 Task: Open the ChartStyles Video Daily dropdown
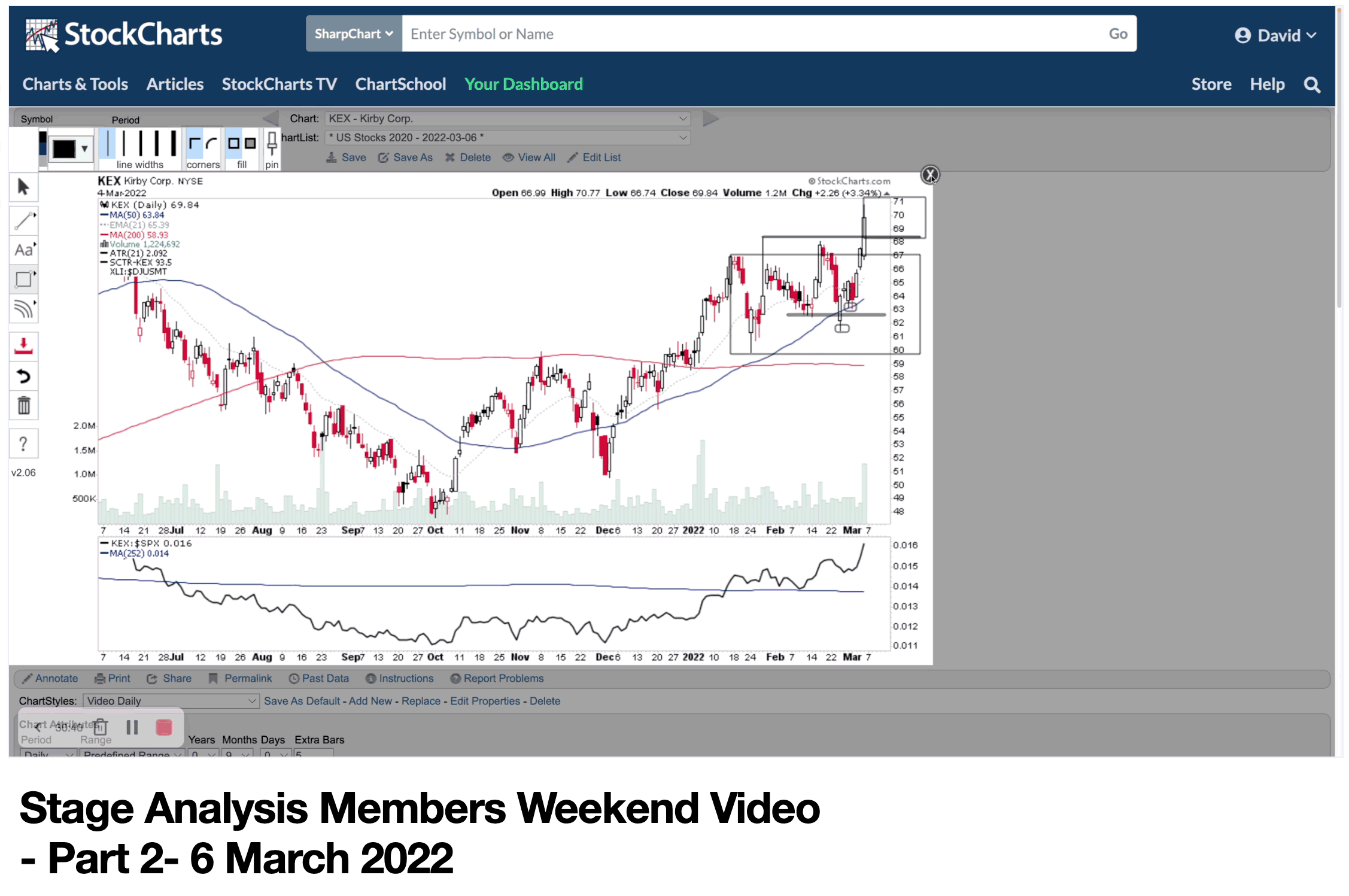coord(171,701)
